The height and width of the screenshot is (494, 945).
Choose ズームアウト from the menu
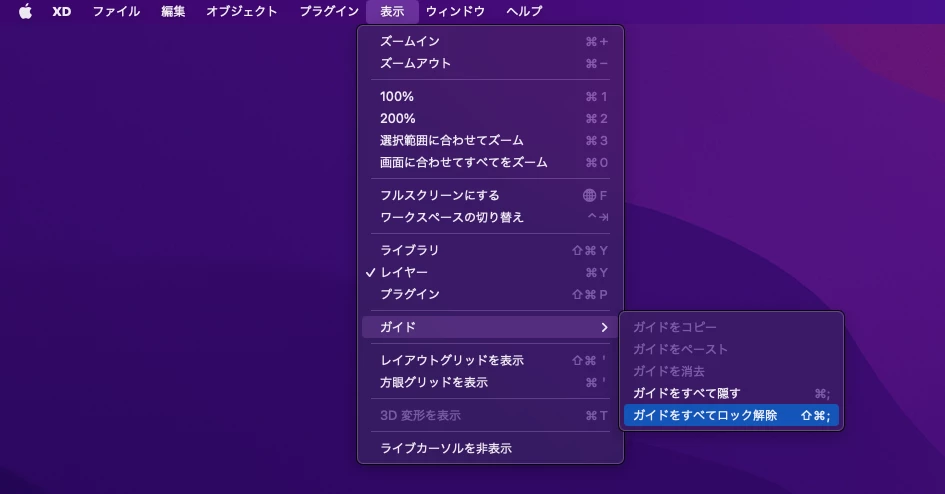click(491, 63)
